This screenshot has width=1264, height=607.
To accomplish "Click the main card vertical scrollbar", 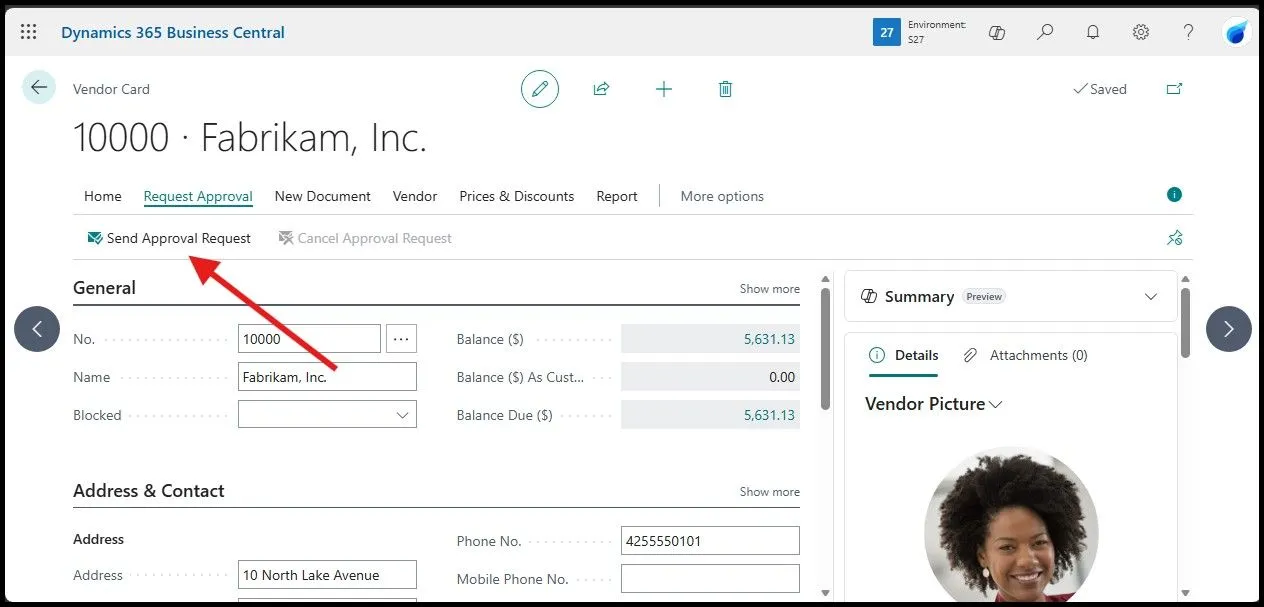I will 825,350.
